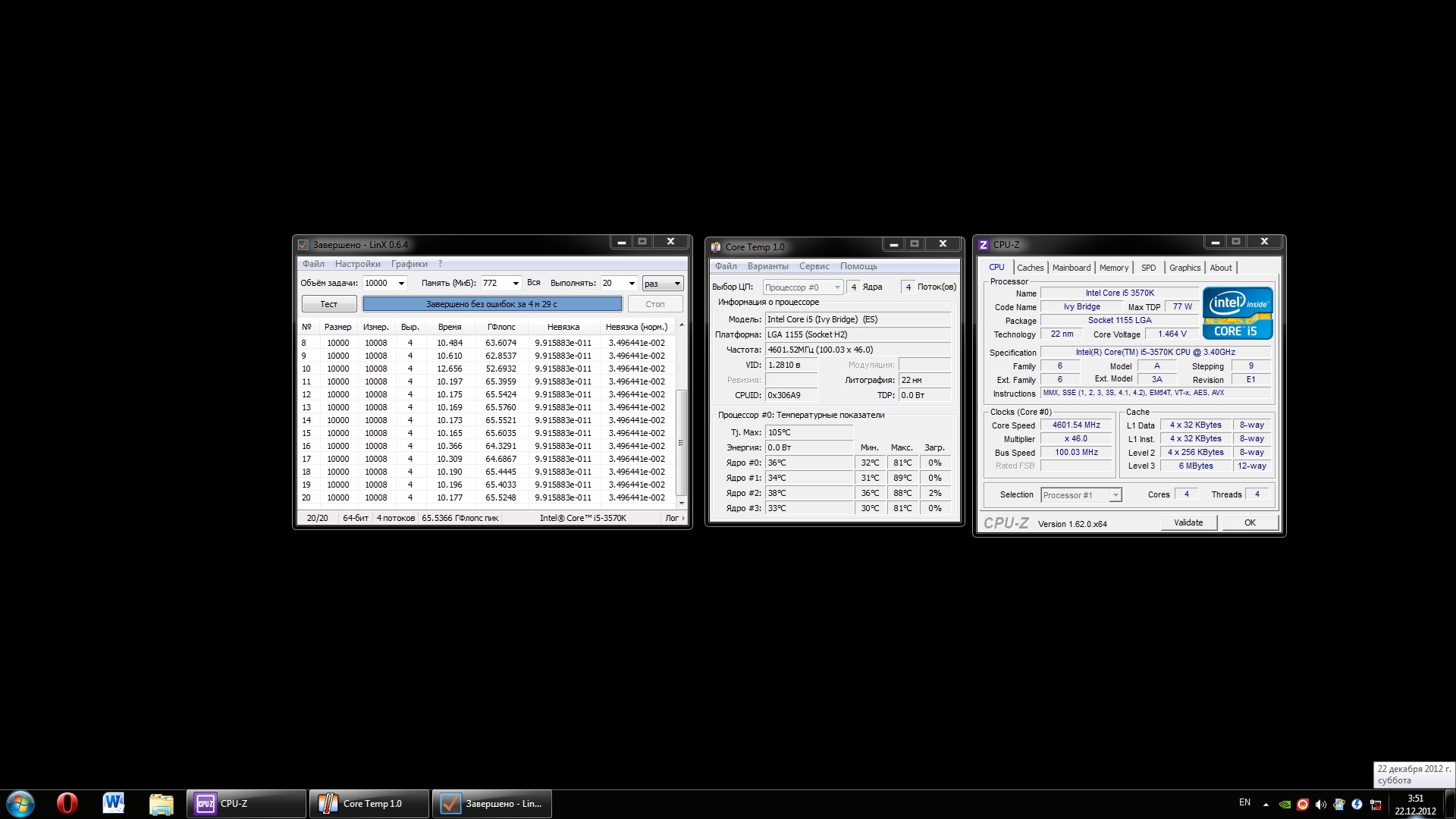This screenshot has width=1456, height=819.
Task: Click the LinX results scroll-up arrow
Action: (681, 325)
